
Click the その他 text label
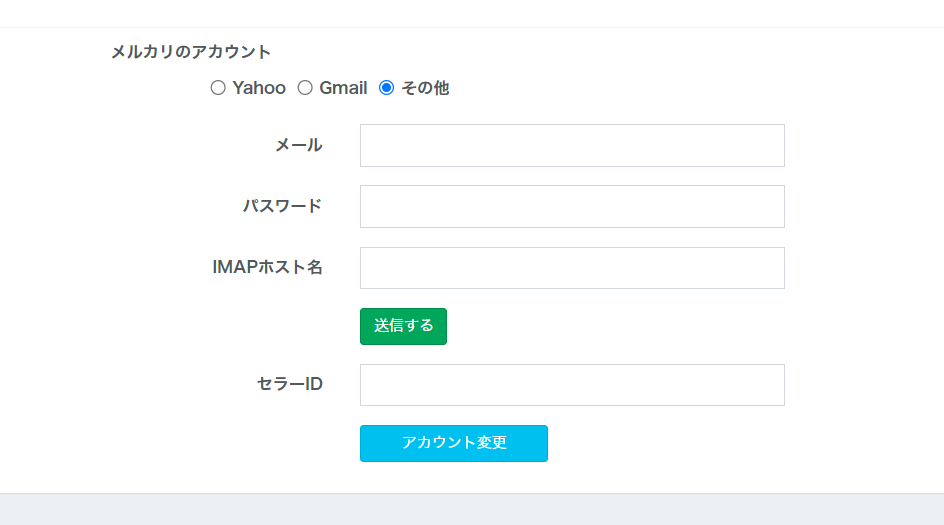point(425,88)
